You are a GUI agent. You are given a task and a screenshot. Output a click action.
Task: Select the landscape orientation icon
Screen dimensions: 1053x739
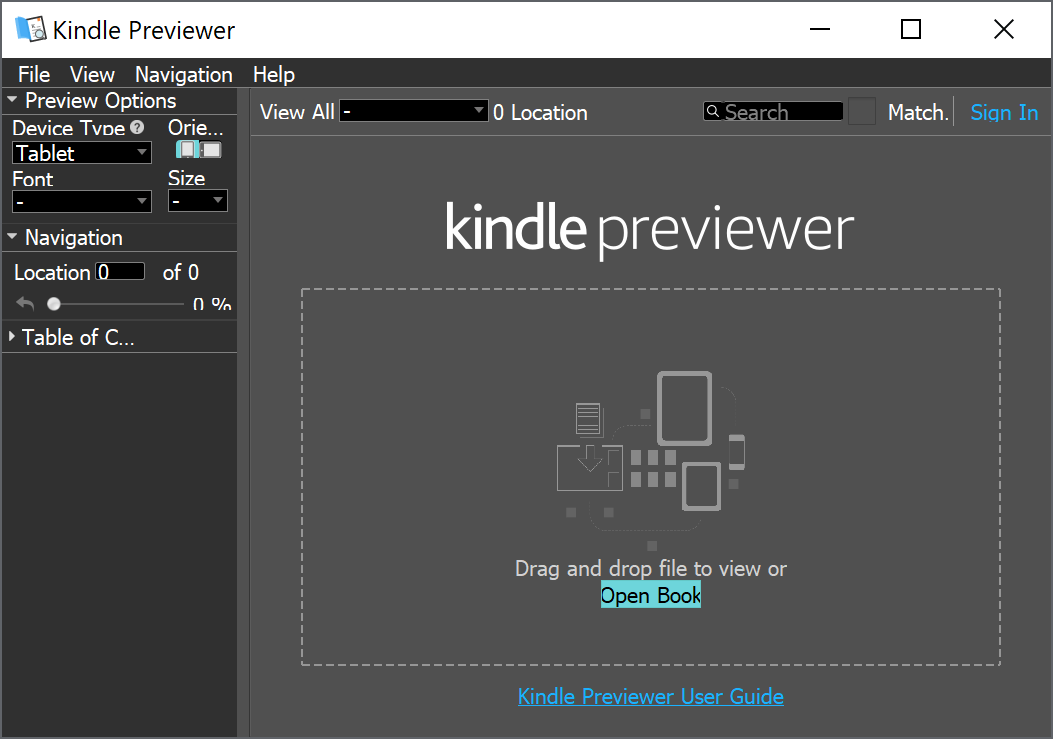pyautogui.click(x=211, y=150)
